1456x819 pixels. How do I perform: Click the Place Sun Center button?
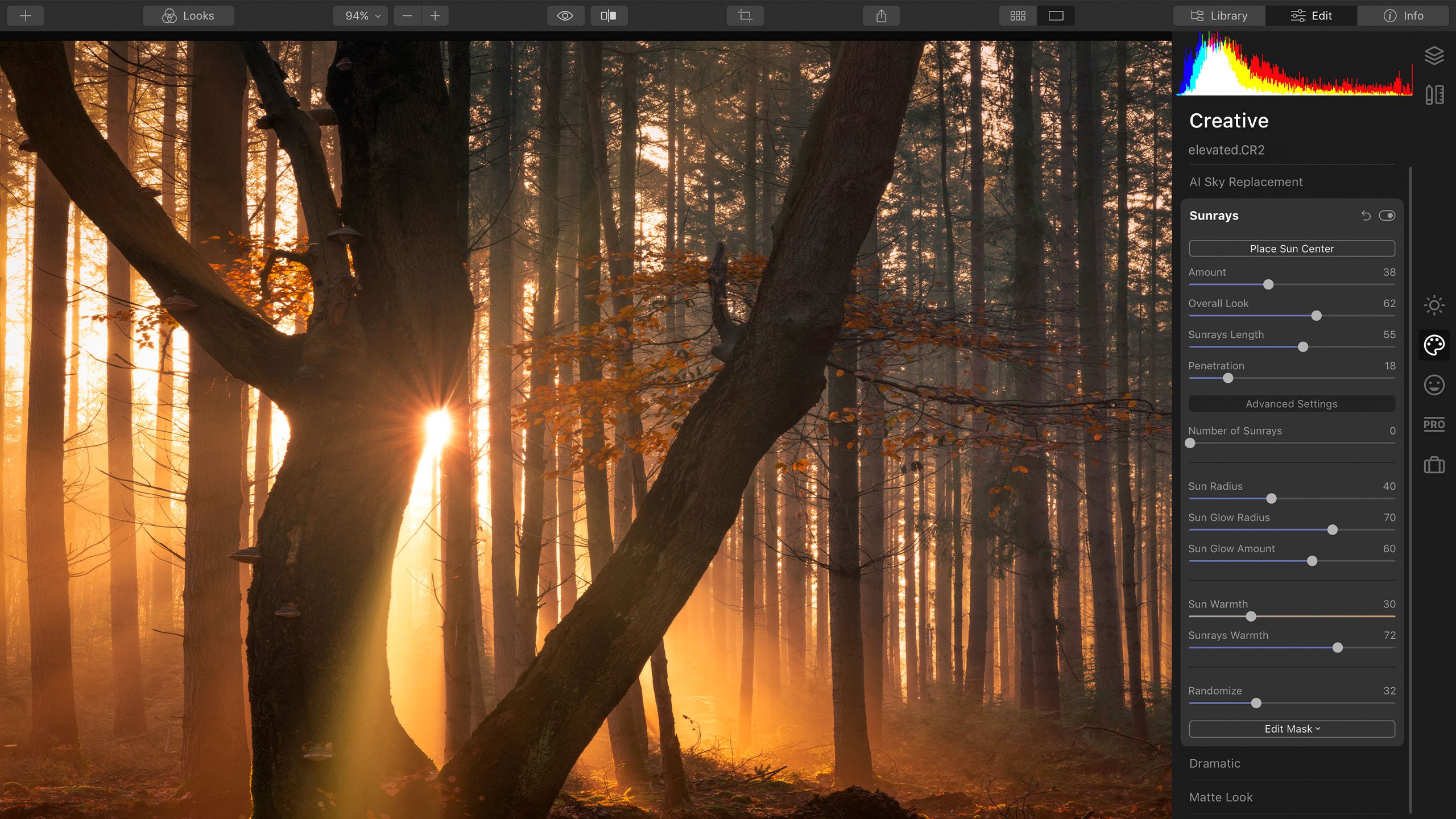[1292, 249]
